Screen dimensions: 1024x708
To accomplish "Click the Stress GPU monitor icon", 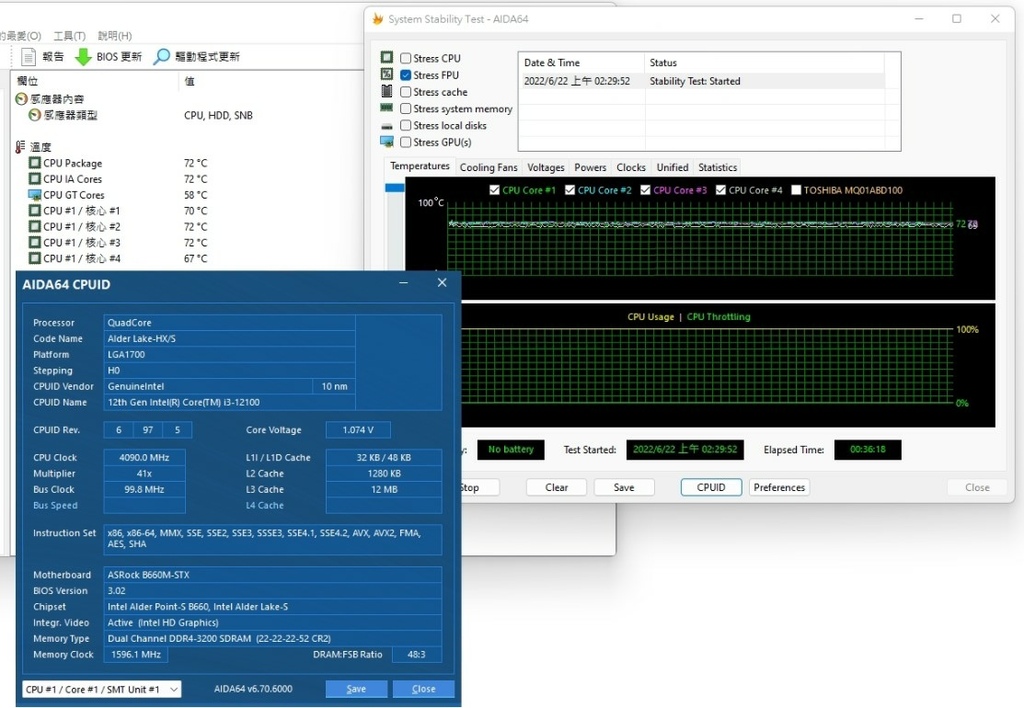I will [x=387, y=141].
